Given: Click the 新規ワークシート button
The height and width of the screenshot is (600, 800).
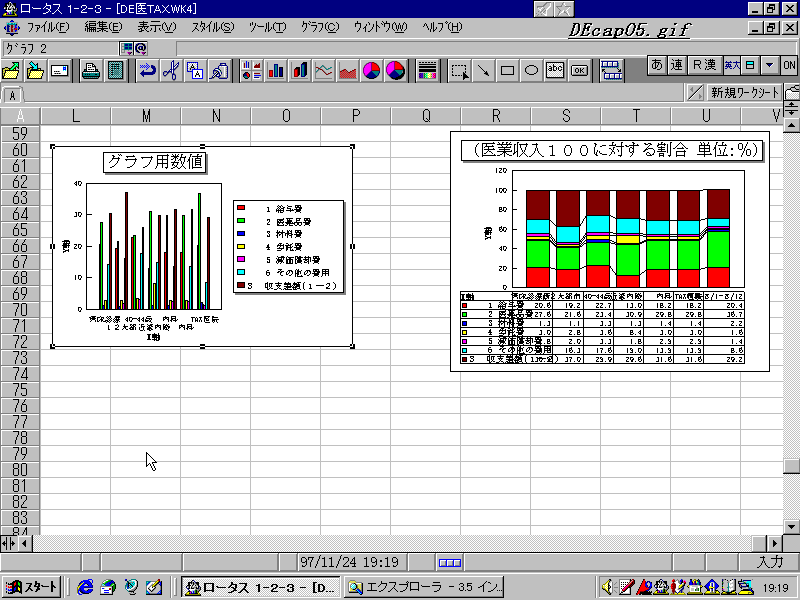Looking at the screenshot, I should 744,93.
